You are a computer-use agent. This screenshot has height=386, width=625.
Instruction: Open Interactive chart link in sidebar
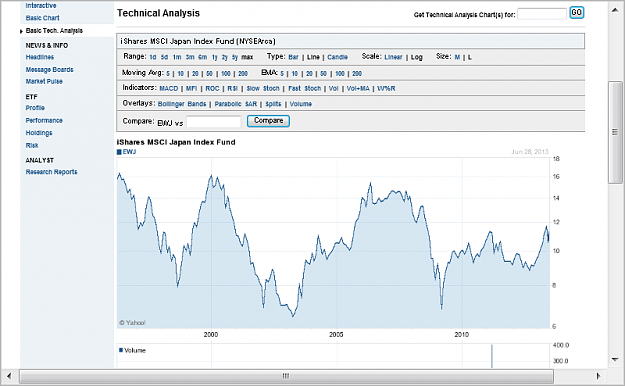click(x=41, y=6)
